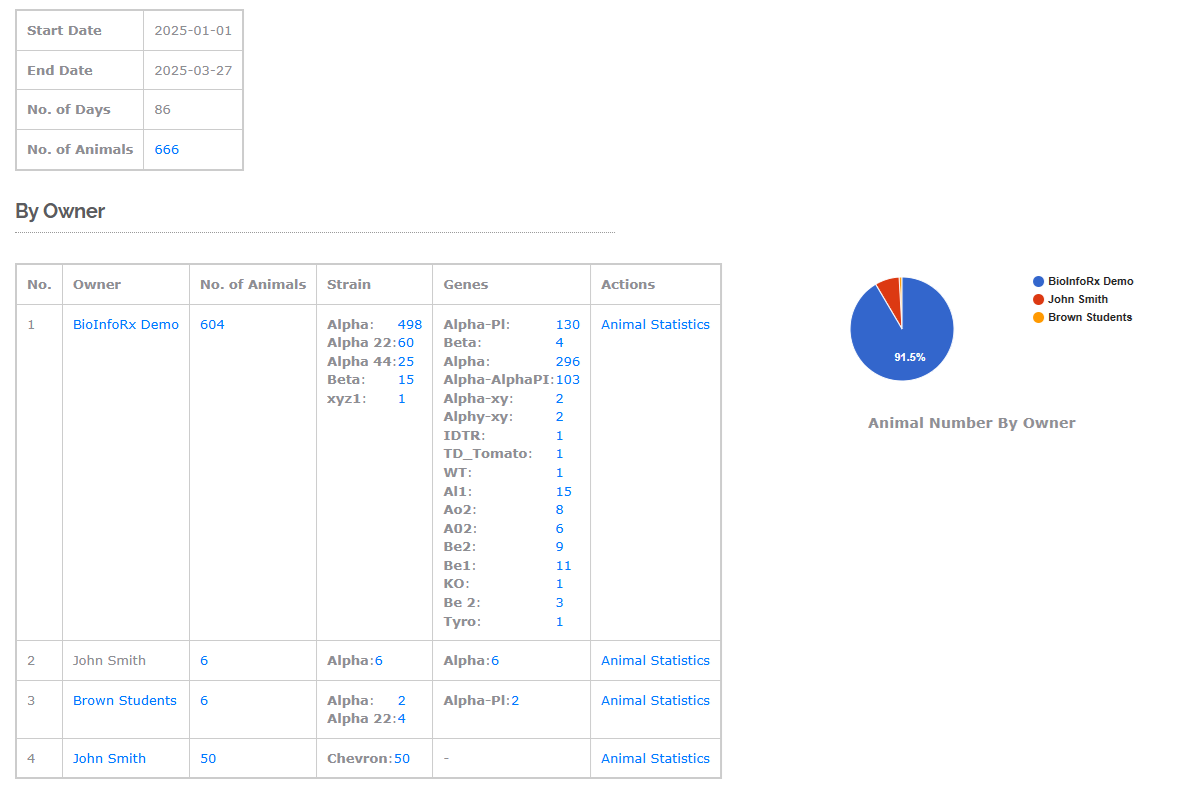Open BioInfoRx Demo owner link

[126, 324]
